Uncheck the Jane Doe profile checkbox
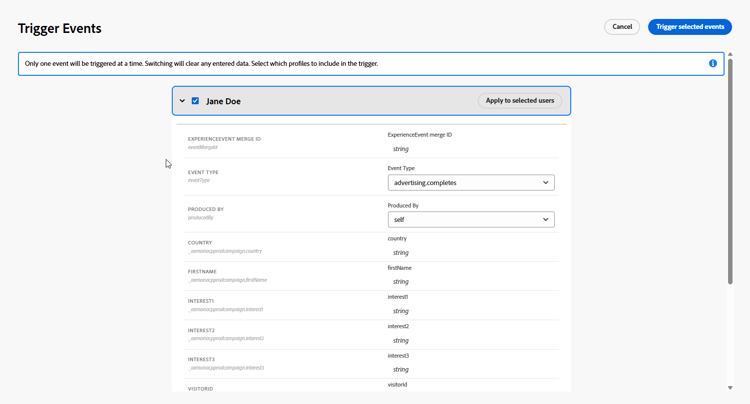The image size is (750, 404). coord(195,101)
